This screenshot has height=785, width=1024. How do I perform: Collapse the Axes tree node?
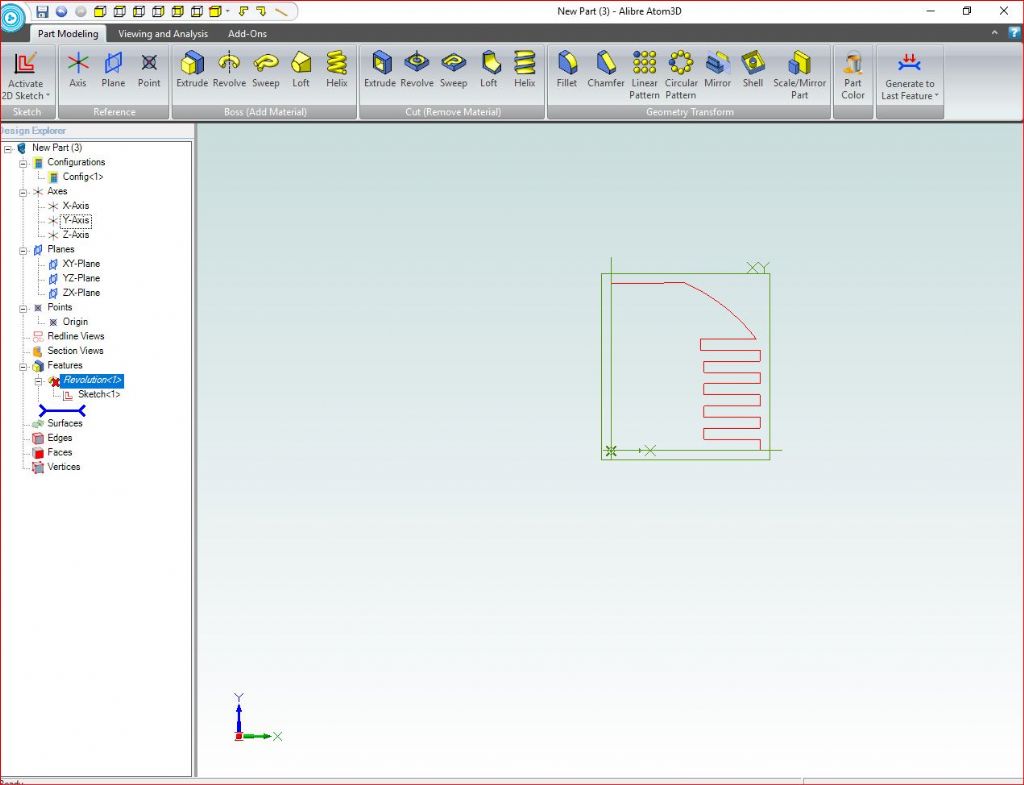point(23,193)
